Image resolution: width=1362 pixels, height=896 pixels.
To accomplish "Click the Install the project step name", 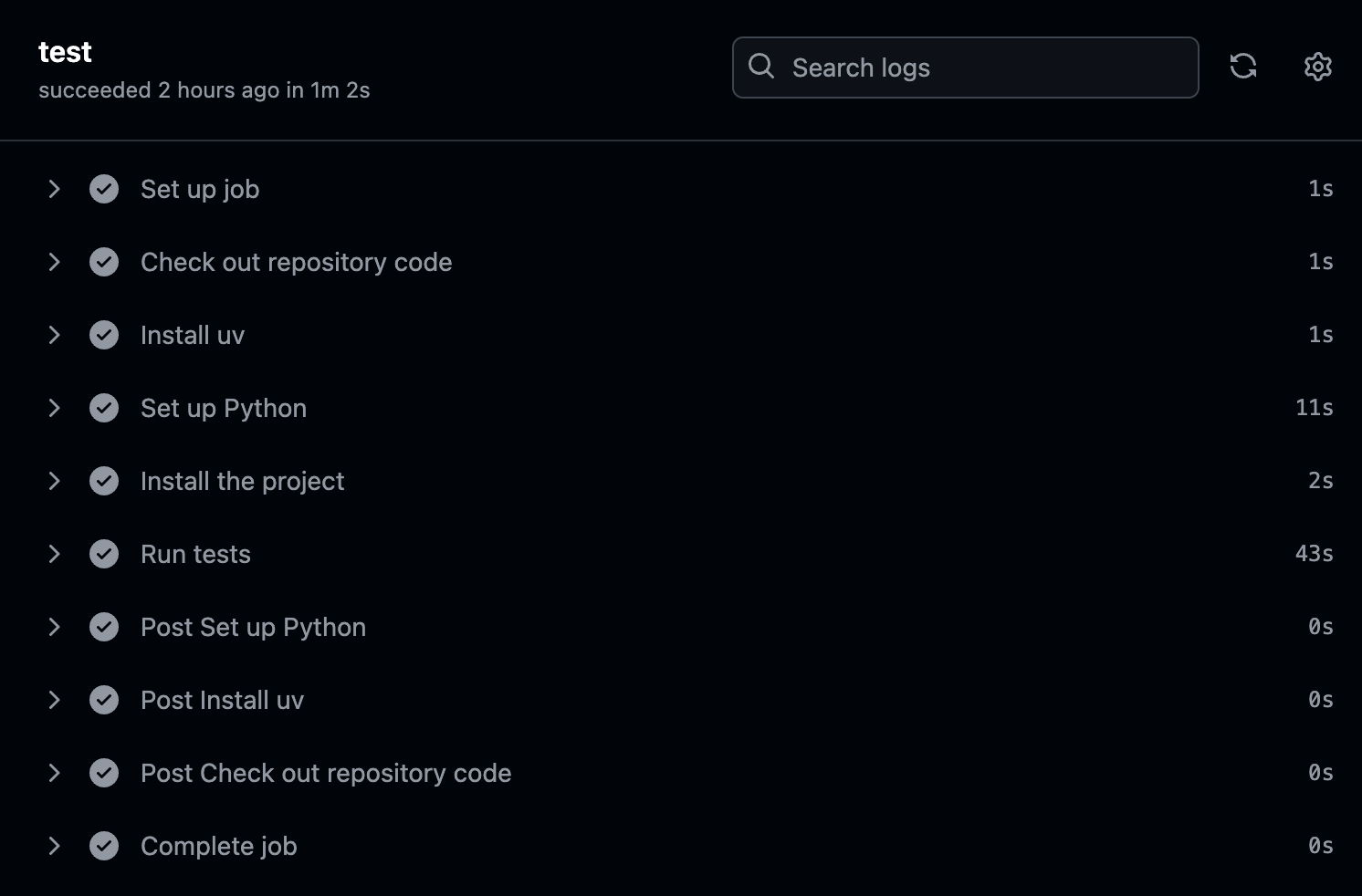I will click(x=242, y=481).
